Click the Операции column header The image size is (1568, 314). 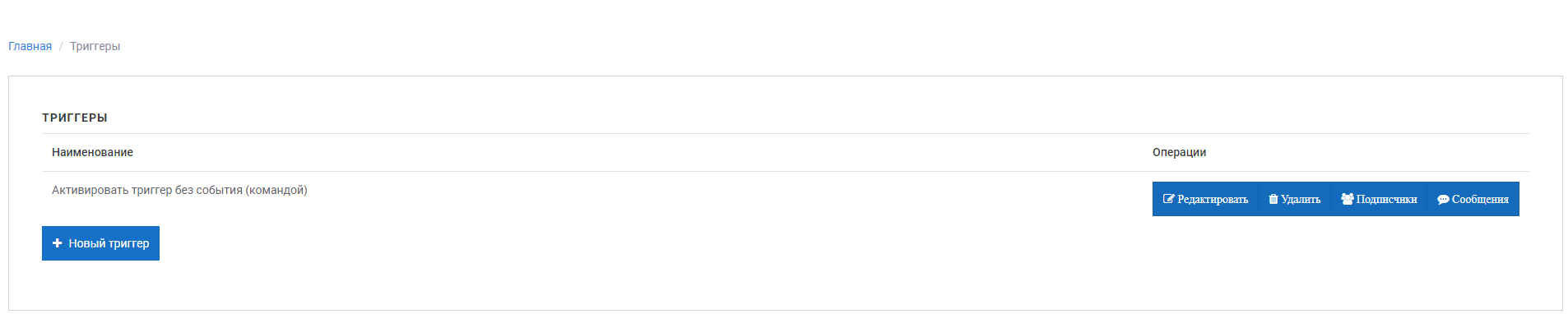1179,152
